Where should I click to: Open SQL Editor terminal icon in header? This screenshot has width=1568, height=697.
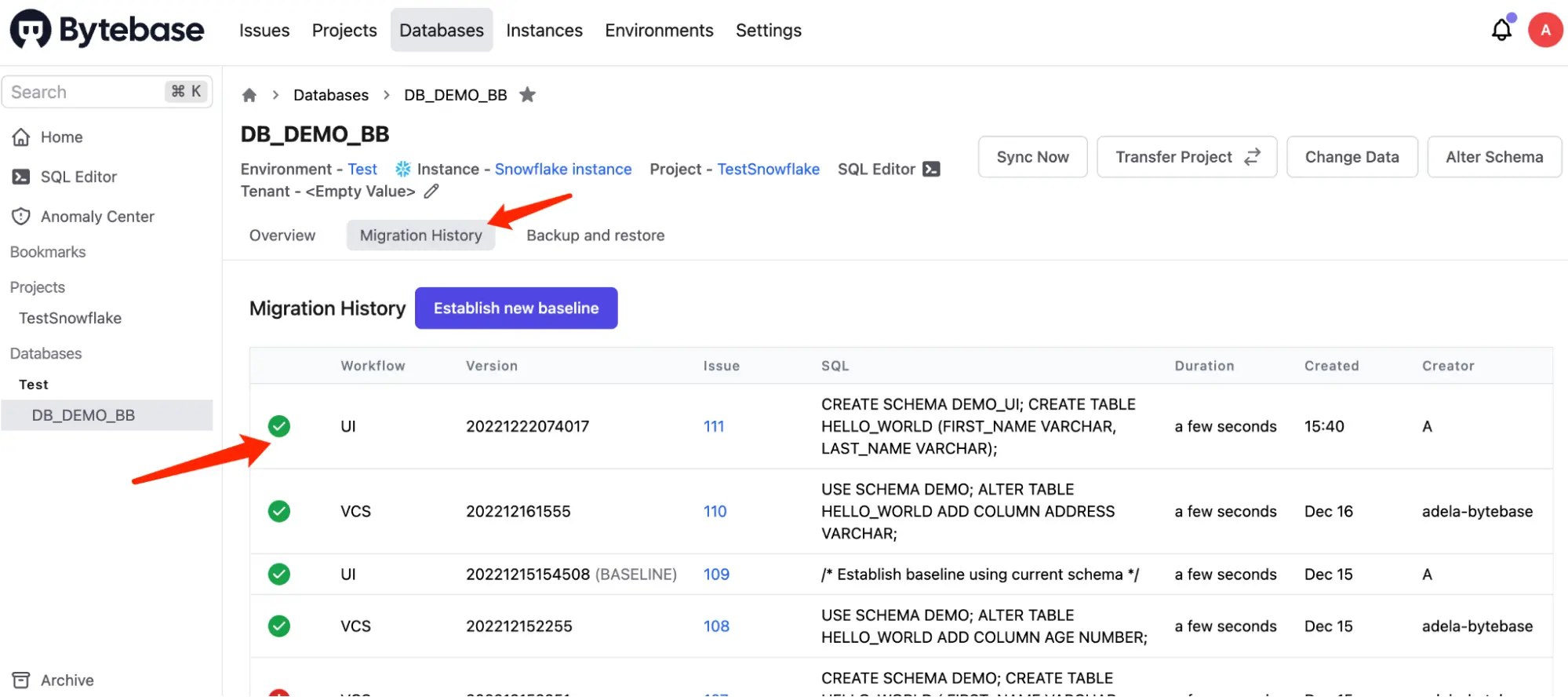pyautogui.click(x=931, y=169)
